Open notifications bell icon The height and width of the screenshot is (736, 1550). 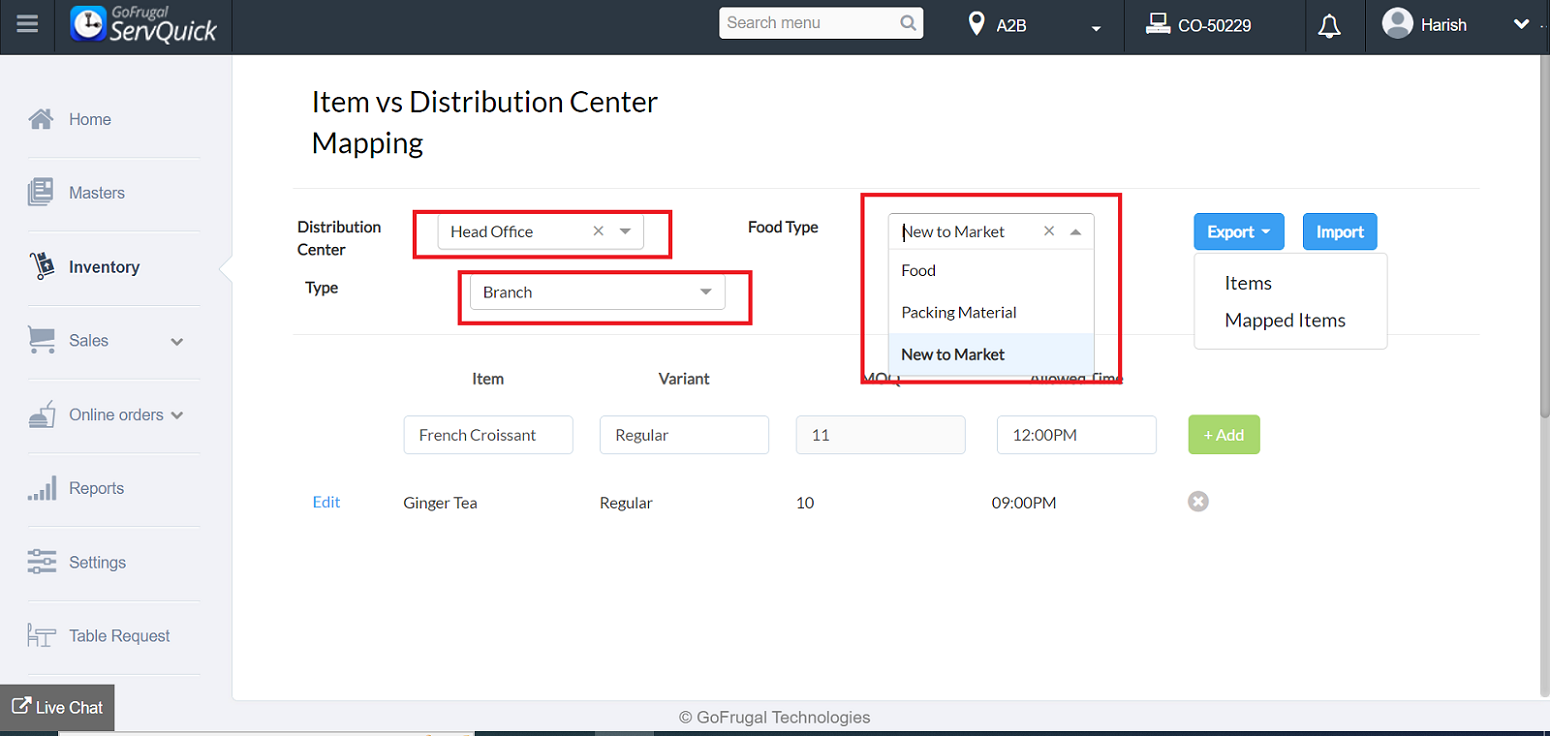point(1329,26)
